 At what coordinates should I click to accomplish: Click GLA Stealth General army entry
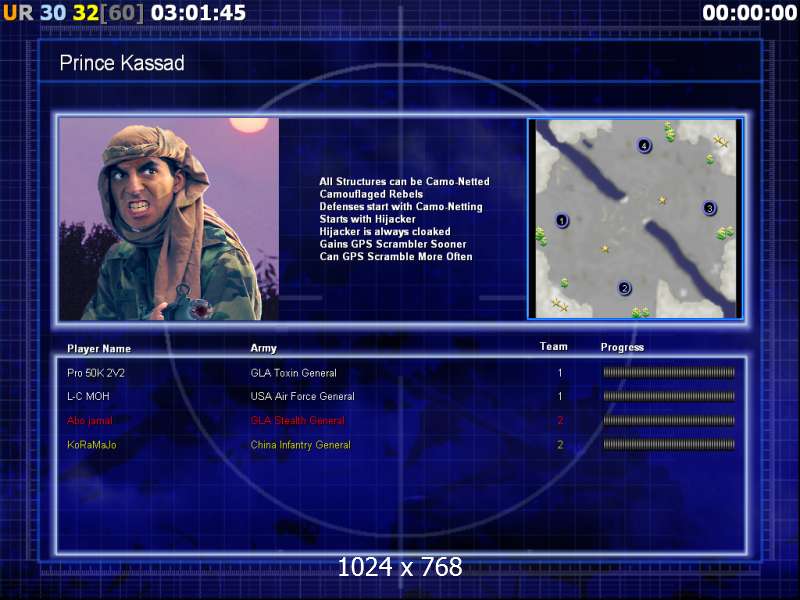coord(297,420)
